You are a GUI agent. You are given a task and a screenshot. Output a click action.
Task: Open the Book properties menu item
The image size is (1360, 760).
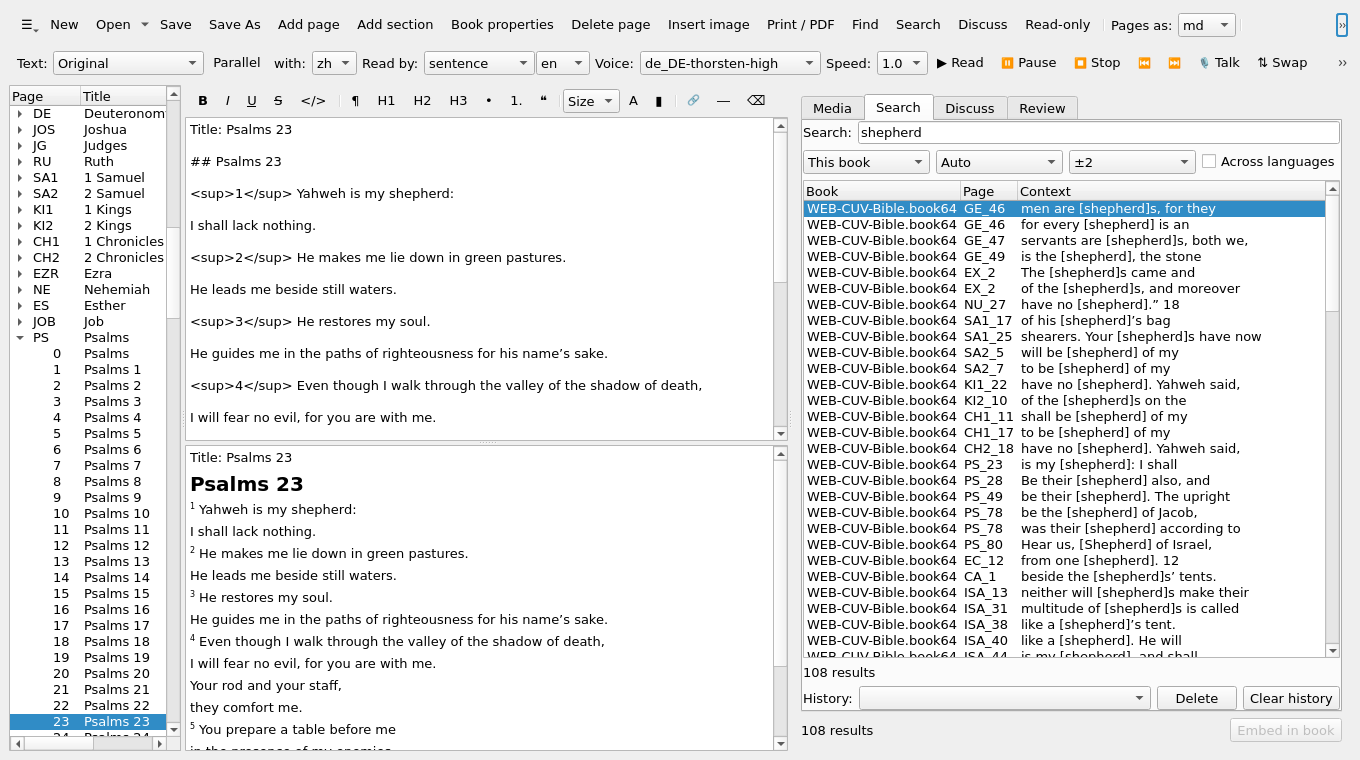(502, 25)
